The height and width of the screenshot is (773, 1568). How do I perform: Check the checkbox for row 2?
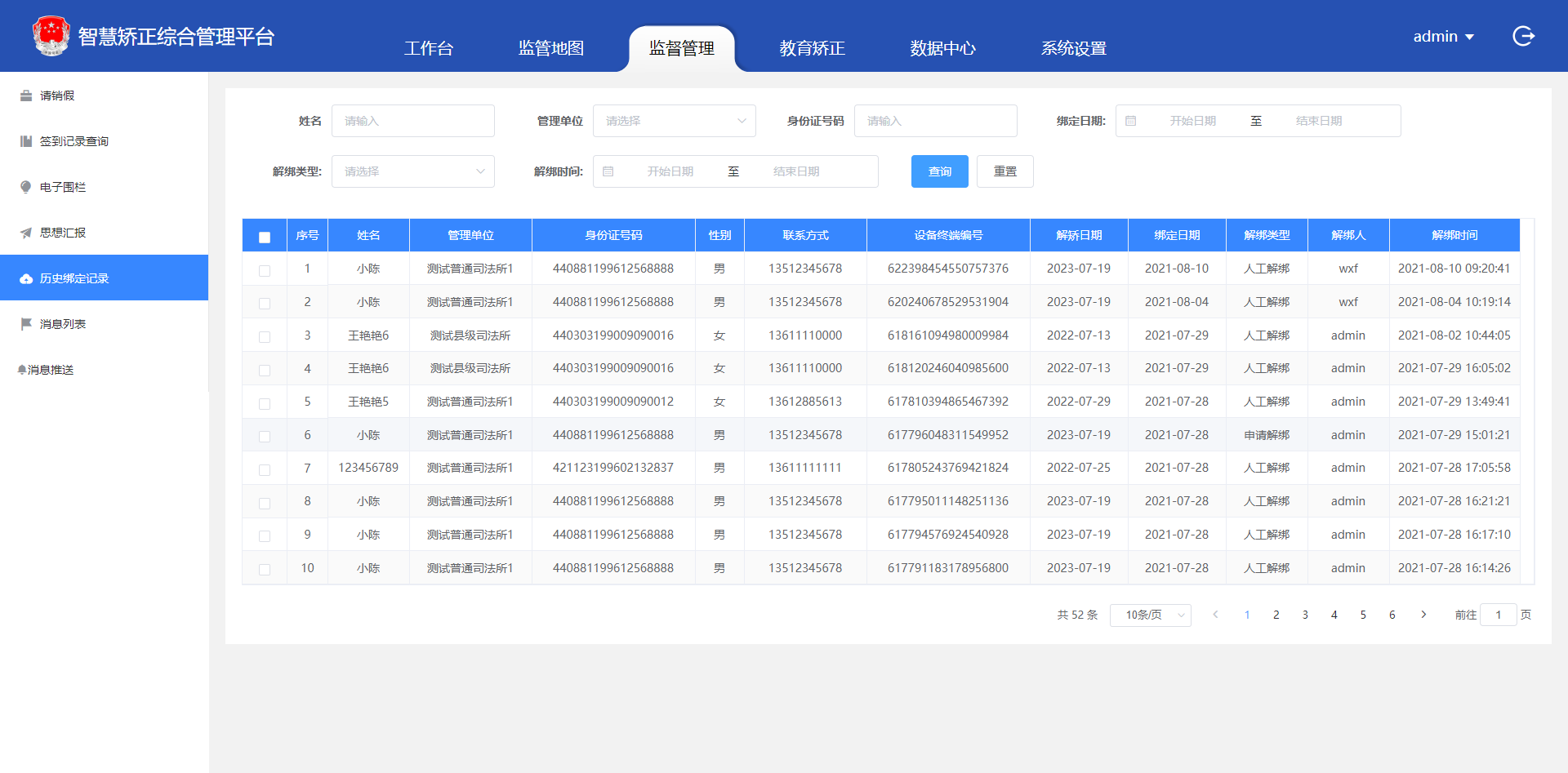coord(265,304)
